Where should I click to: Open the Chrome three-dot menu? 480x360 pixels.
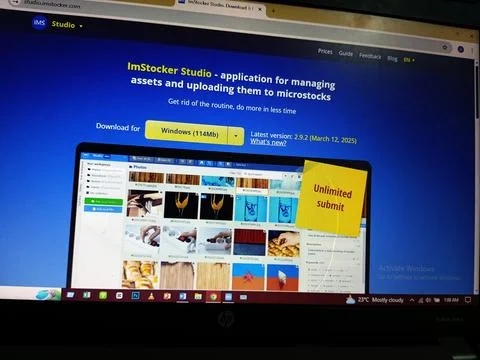tap(472, 51)
